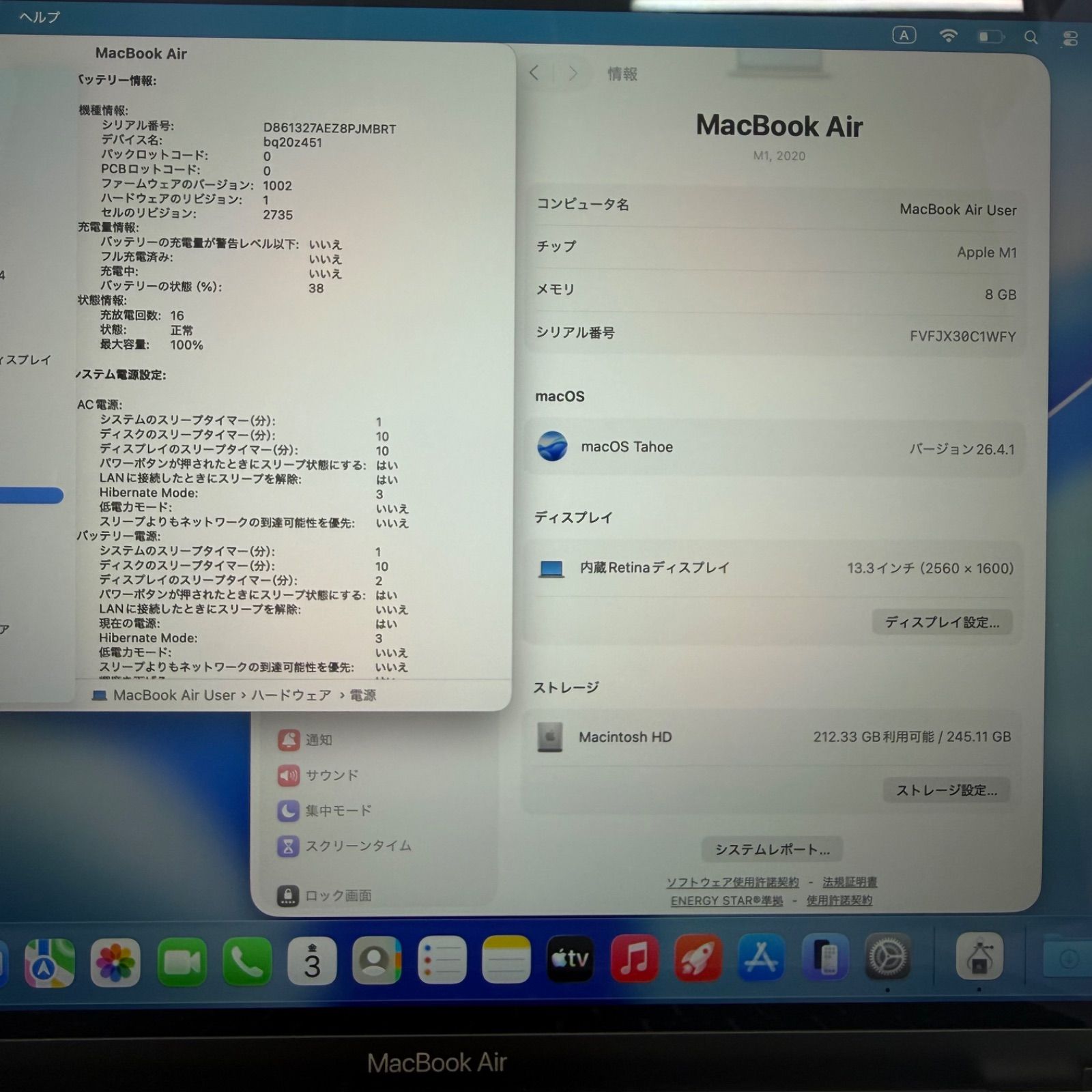1092x1092 pixels.
Task: Open Control Center in menu bar
Action: [1070, 38]
